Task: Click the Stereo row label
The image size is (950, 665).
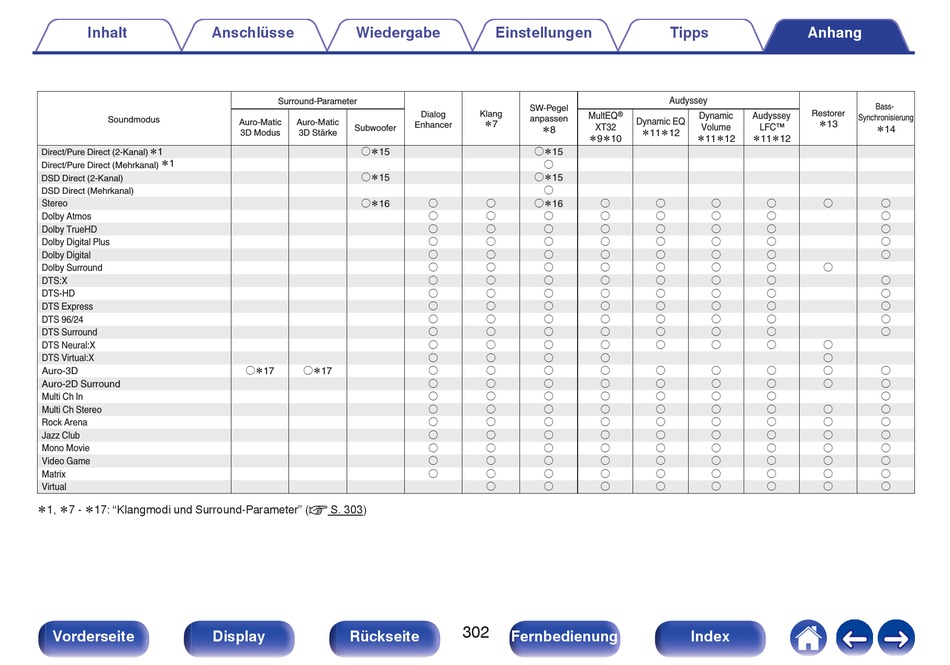Action: point(55,203)
